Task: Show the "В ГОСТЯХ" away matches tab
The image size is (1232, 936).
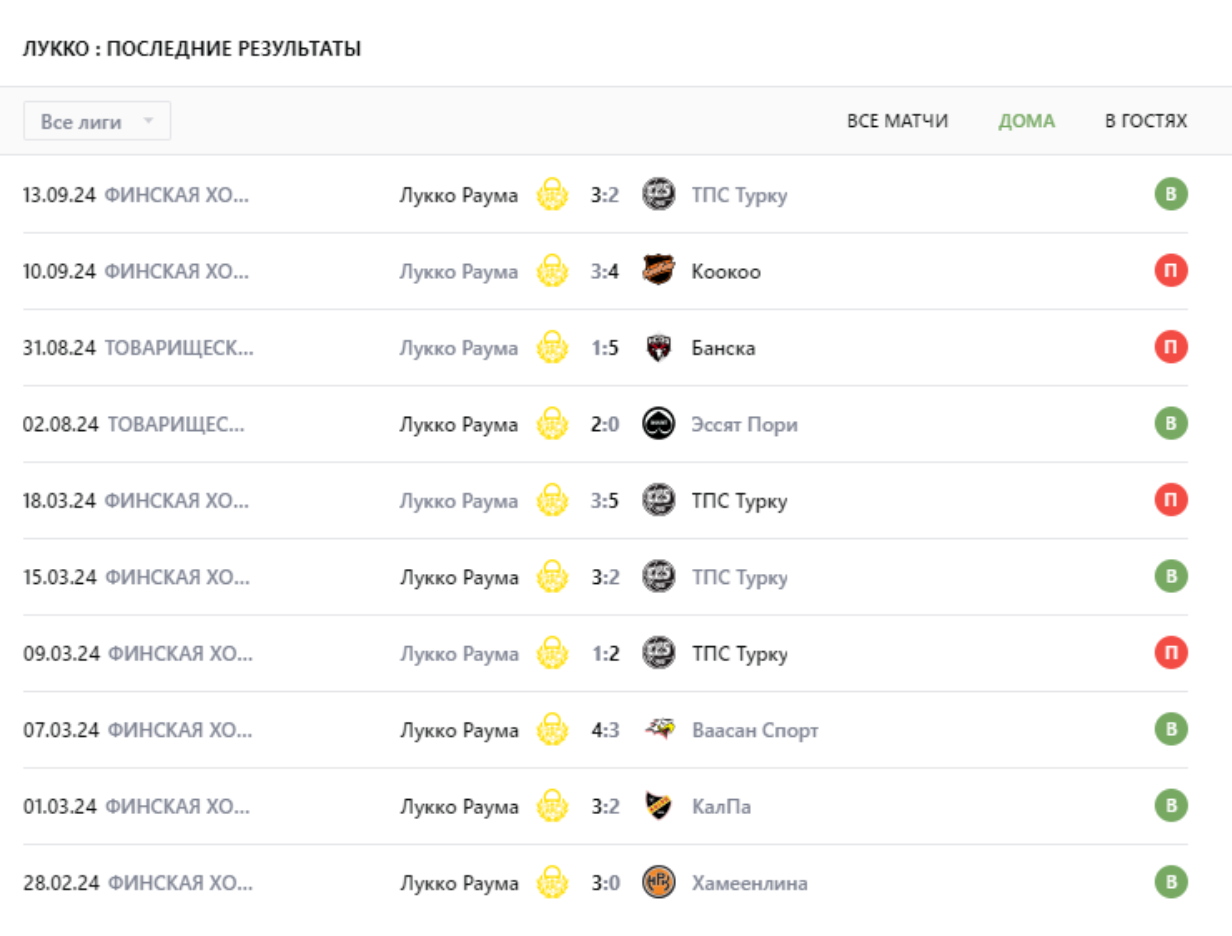Action: coord(1145,121)
